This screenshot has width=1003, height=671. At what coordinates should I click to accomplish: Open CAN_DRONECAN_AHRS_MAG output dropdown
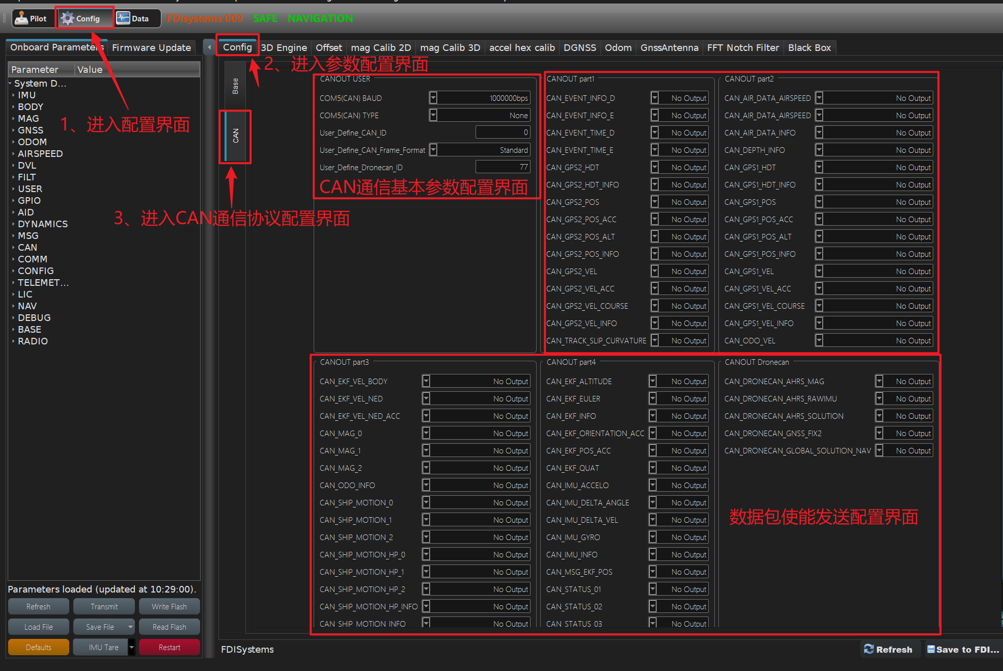[879, 381]
